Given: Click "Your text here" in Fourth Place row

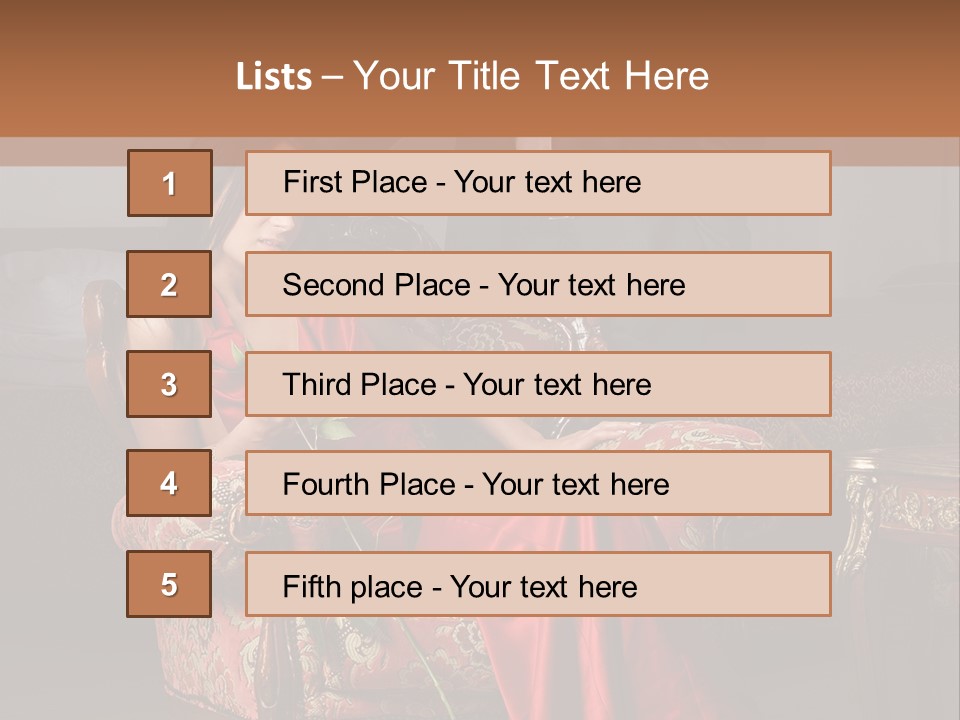Looking at the screenshot, I should pos(575,485).
